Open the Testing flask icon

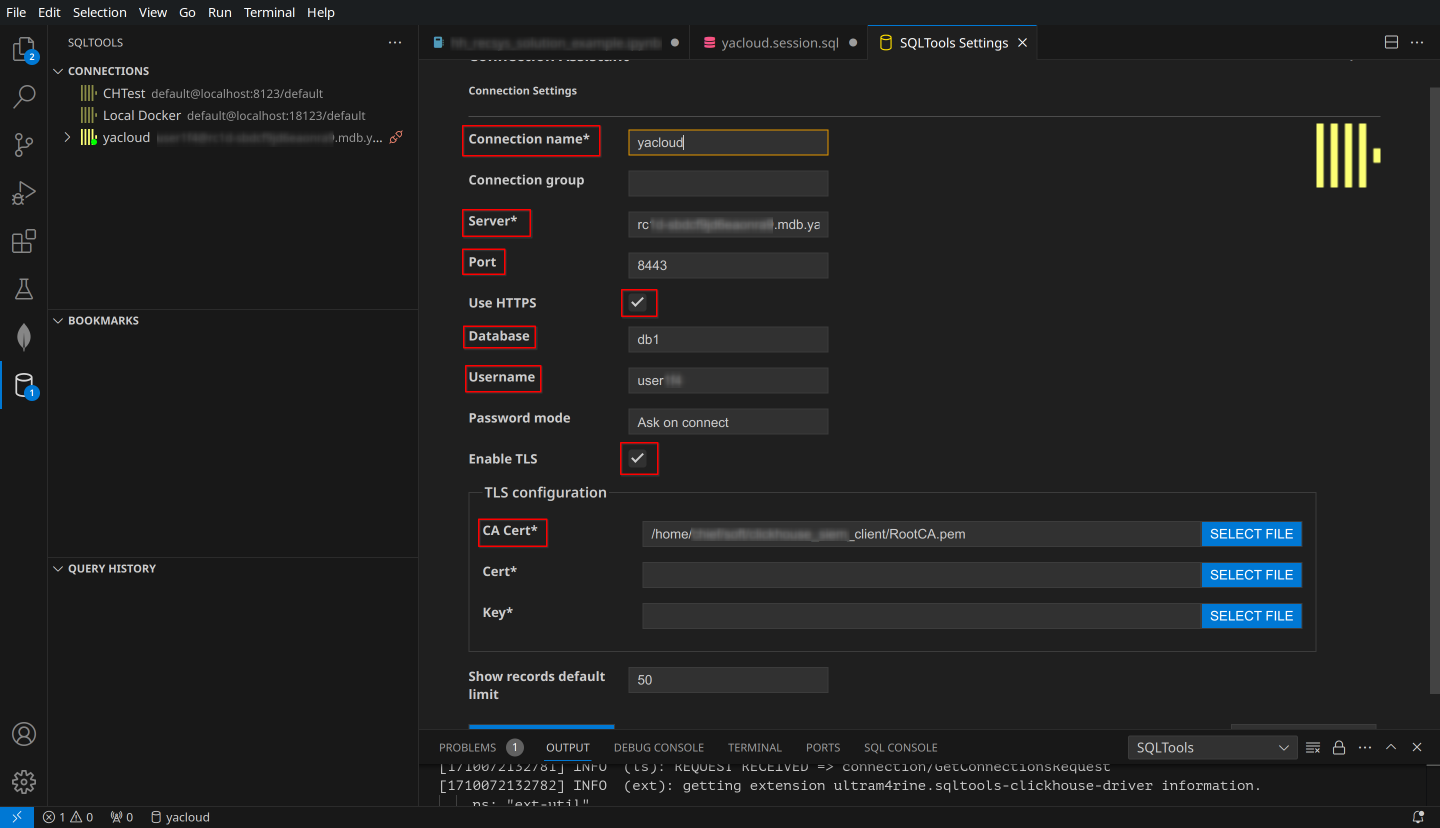(x=24, y=289)
